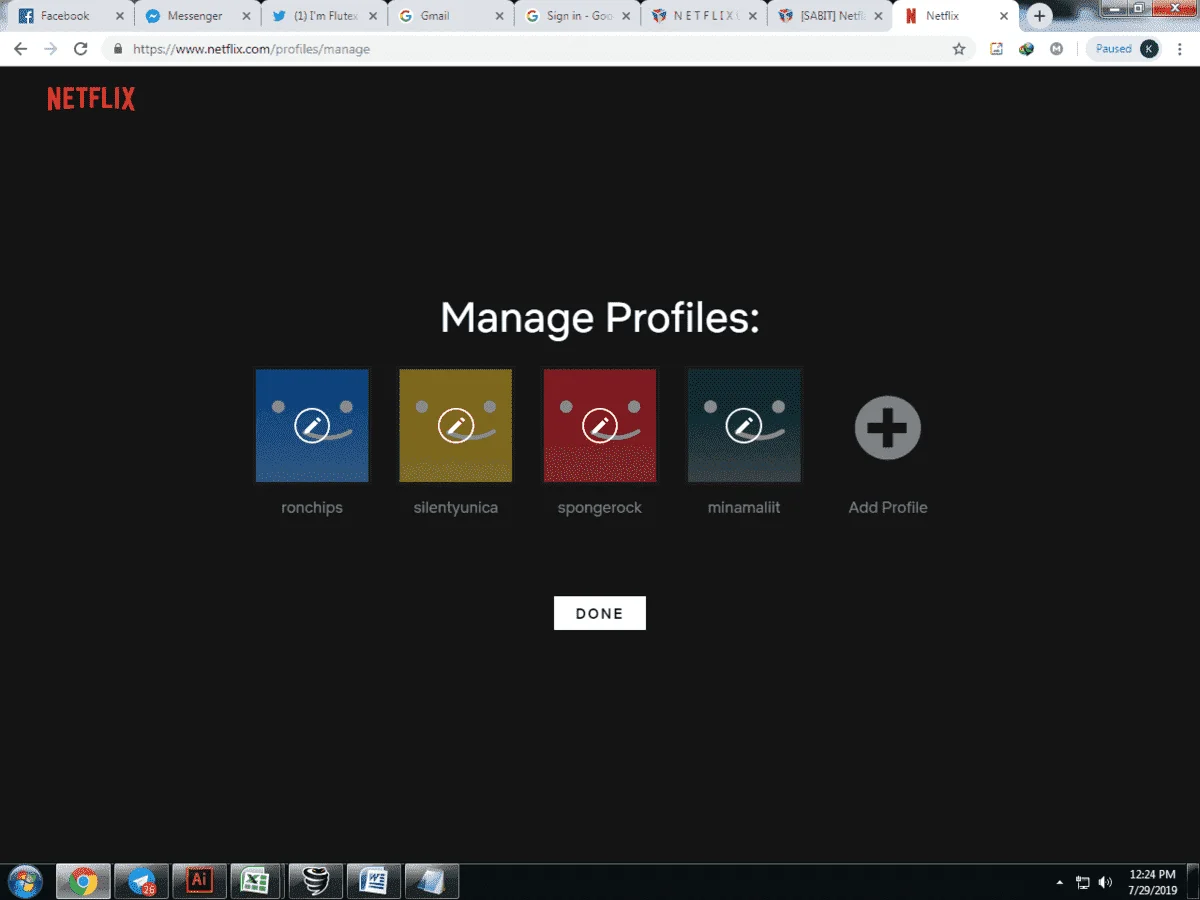Open a new browser tab

pyautogui.click(x=1040, y=16)
